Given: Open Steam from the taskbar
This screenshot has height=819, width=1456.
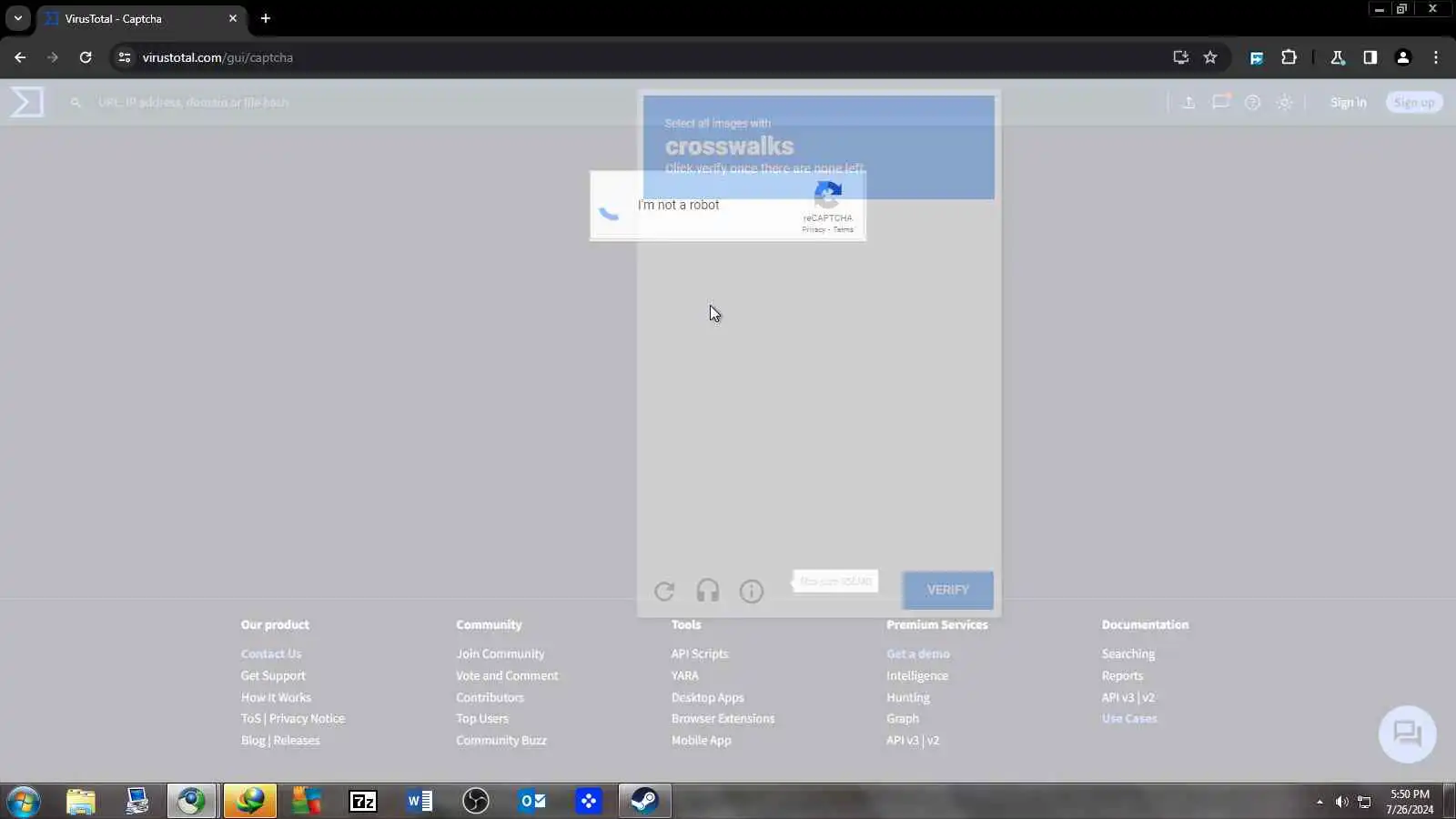Looking at the screenshot, I should [x=645, y=801].
